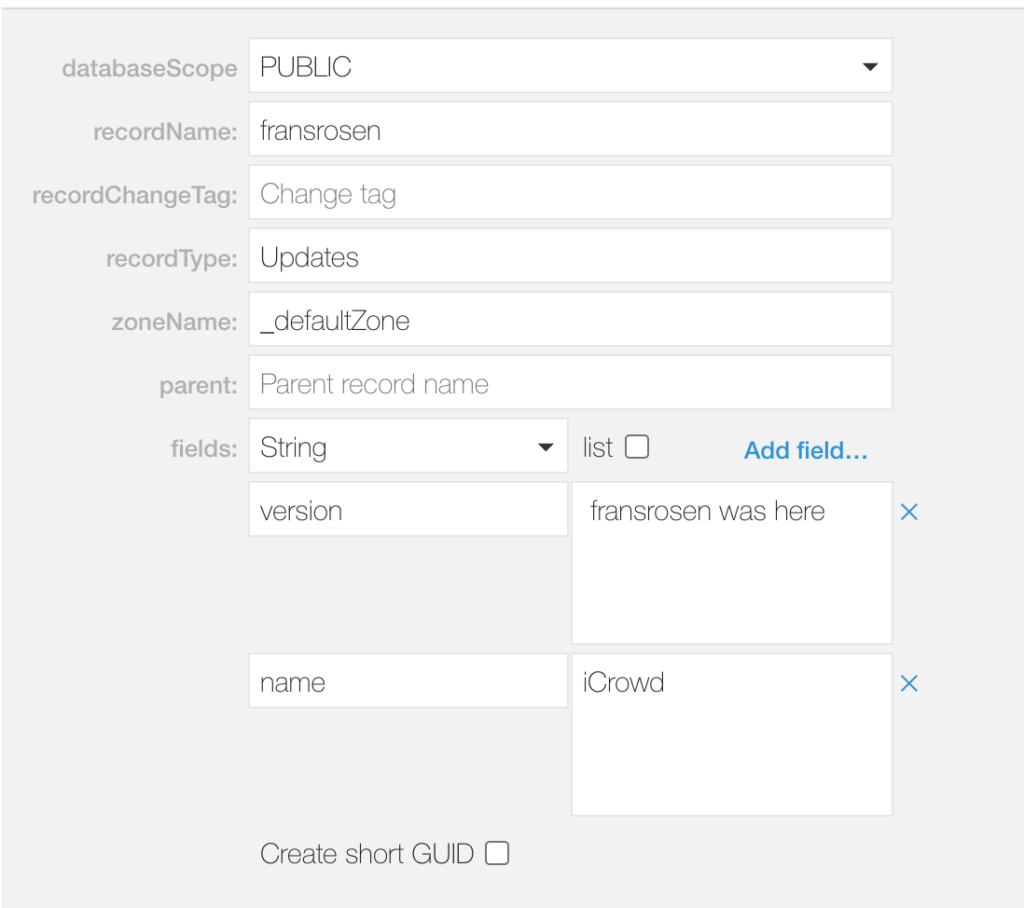Click the value box containing fransrosen was here
1024x908 pixels.
[731, 560]
